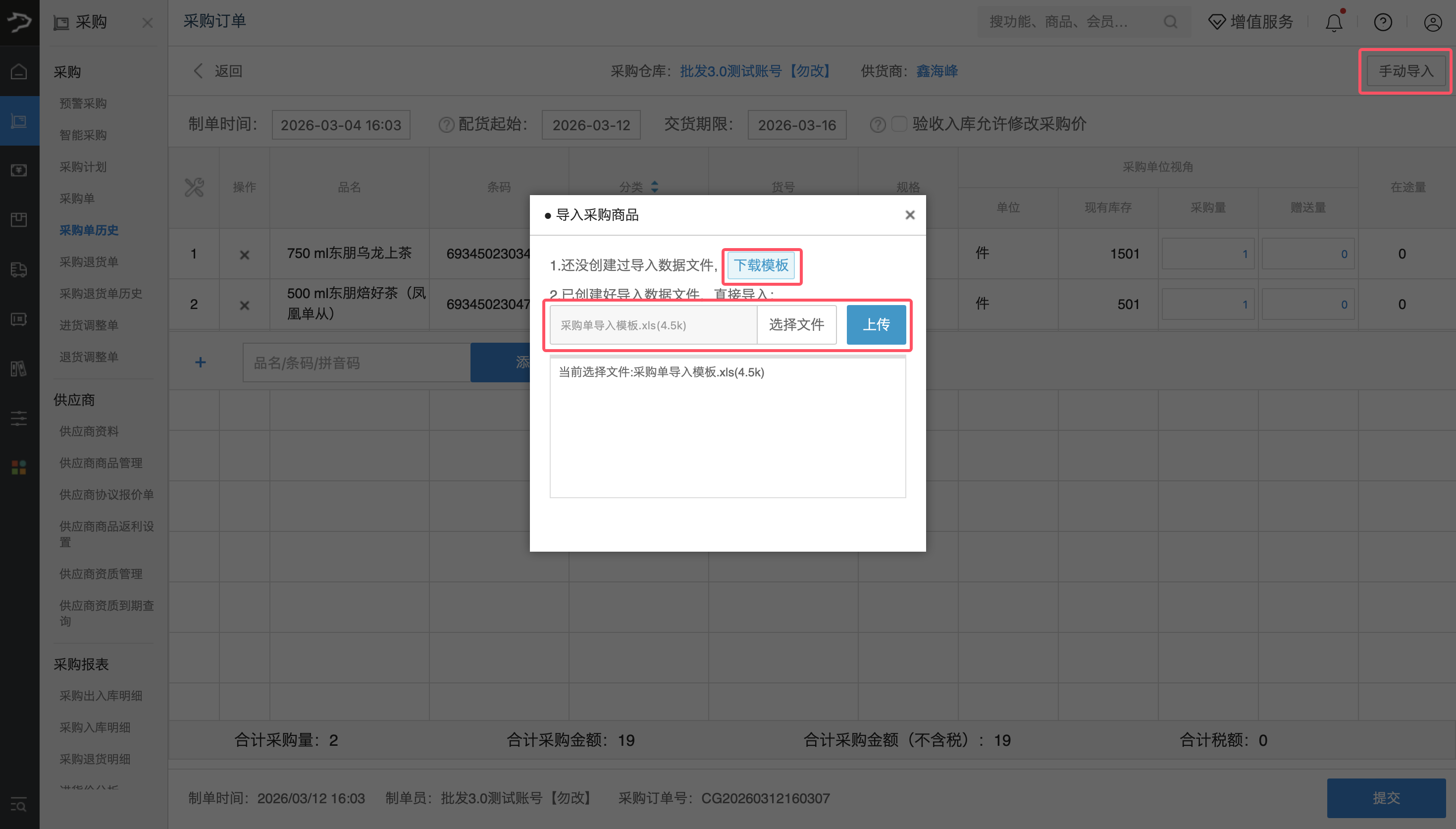Viewport: 1456px width, 829px height.
Task: Open the 配货起始 date field
Action: tap(590, 125)
